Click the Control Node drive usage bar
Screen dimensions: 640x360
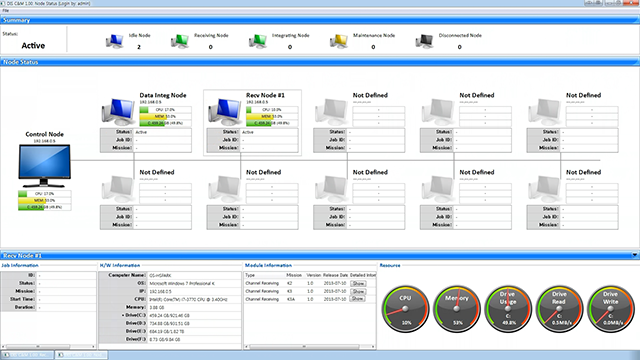click(44, 207)
